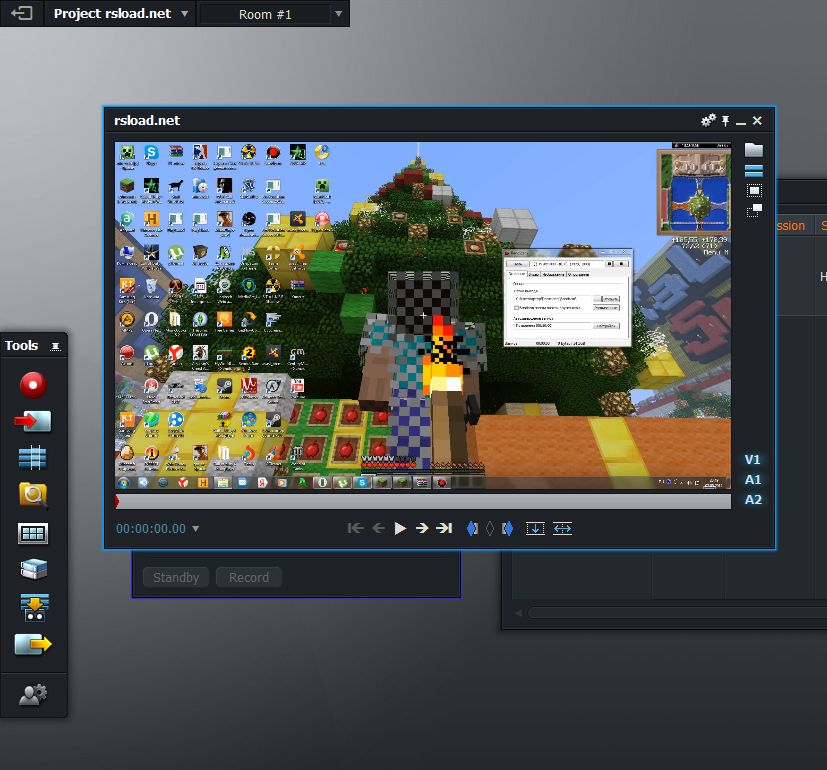
Task: Click the Record button in the back panel
Action: point(248,578)
